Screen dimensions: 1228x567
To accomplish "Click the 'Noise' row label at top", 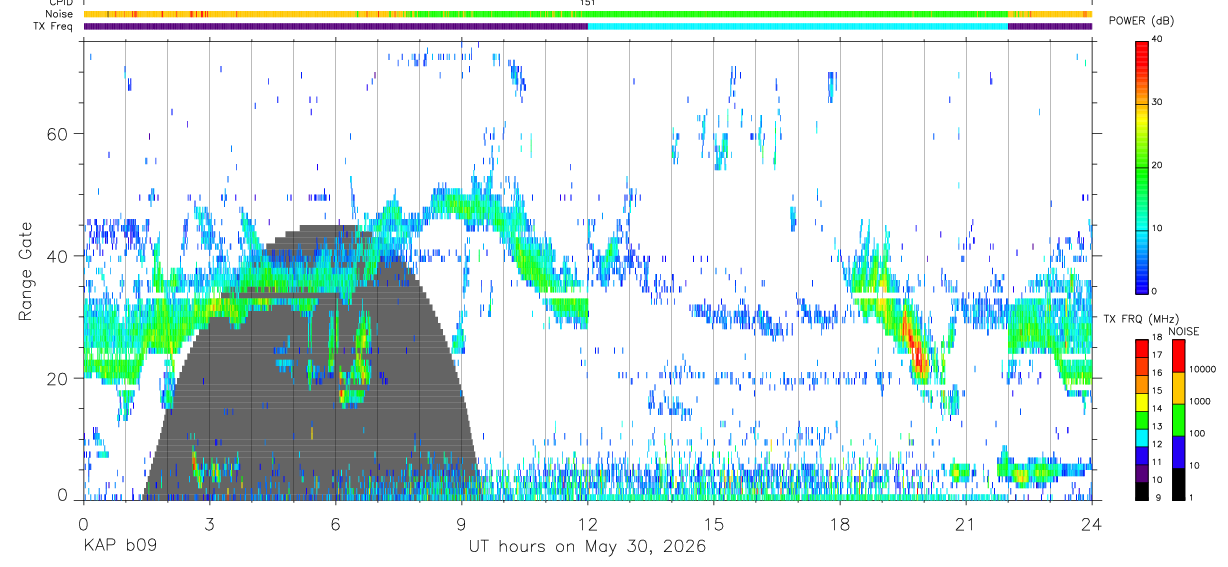I will 59,15.
